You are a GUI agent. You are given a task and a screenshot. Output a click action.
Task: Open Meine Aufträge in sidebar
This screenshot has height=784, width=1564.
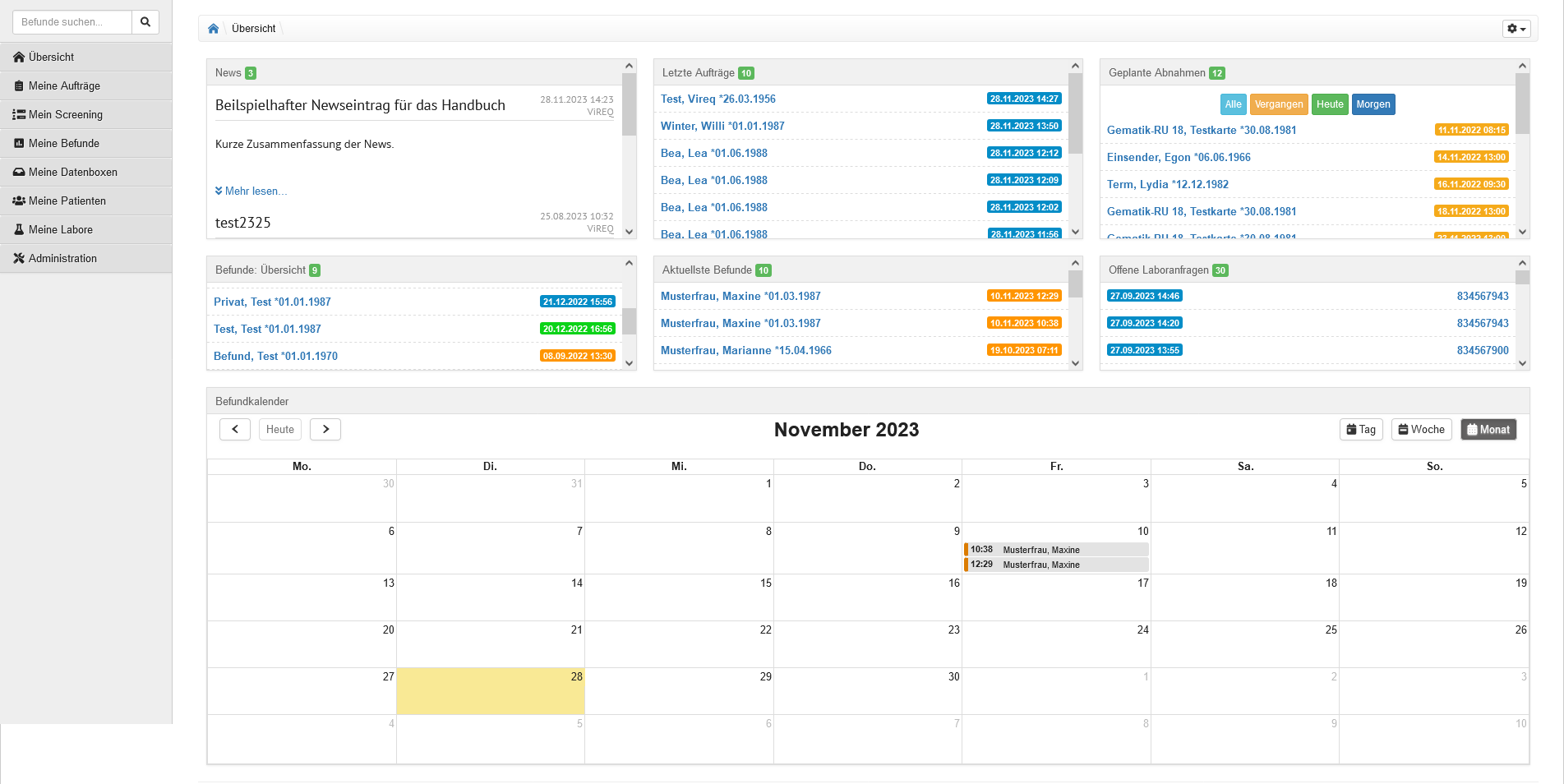pyautogui.click(x=64, y=85)
